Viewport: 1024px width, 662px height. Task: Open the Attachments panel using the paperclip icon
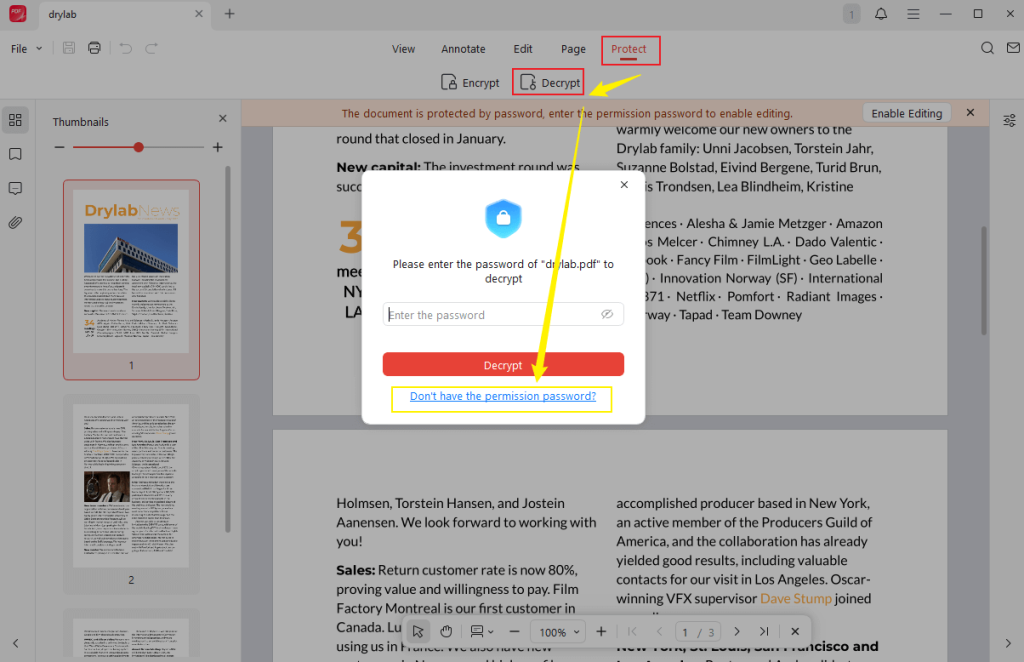pos(16,222)
